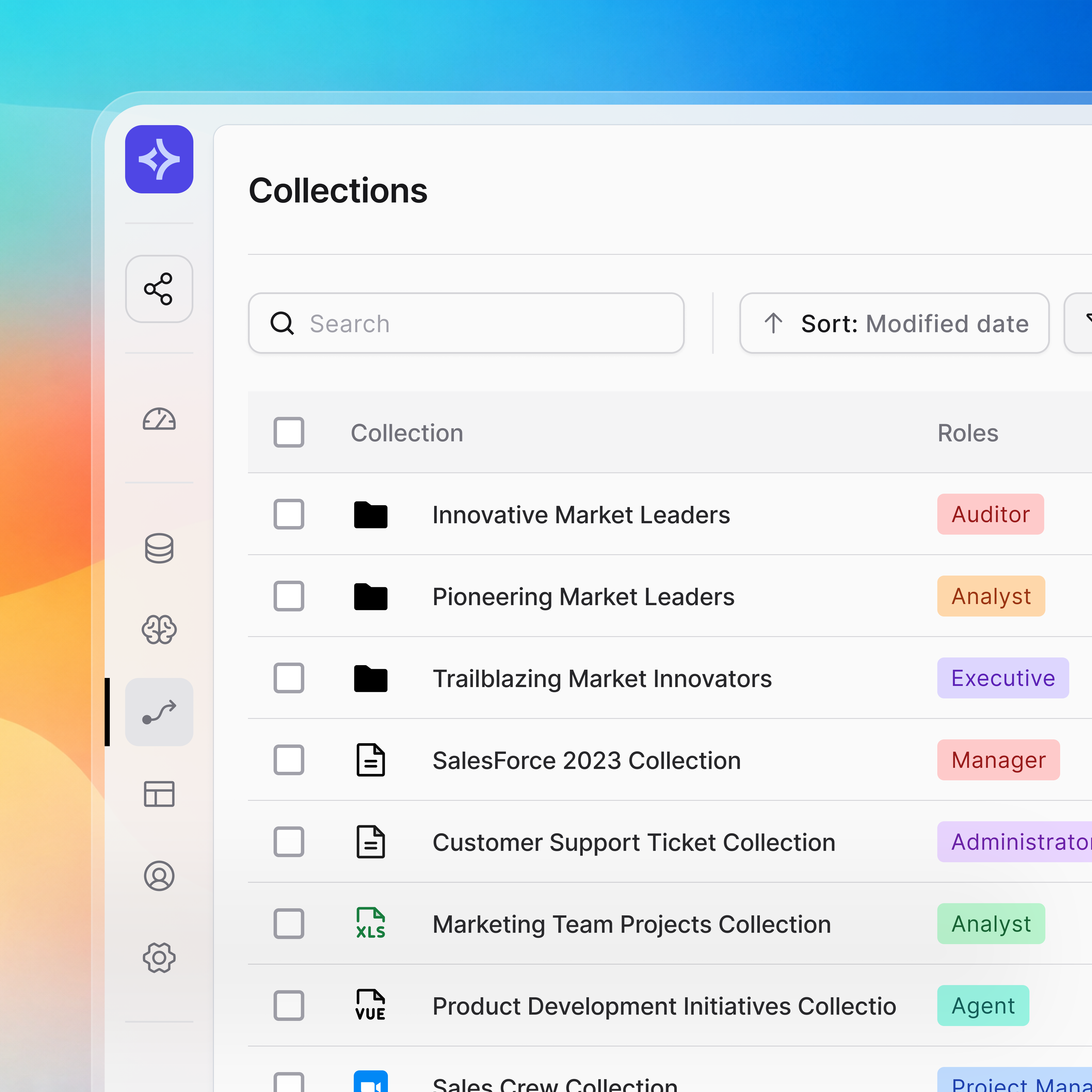Open SalesForce 2023 Collection
The width and height of the screenshot is (1092, 1092).
(x=587, y=761)
